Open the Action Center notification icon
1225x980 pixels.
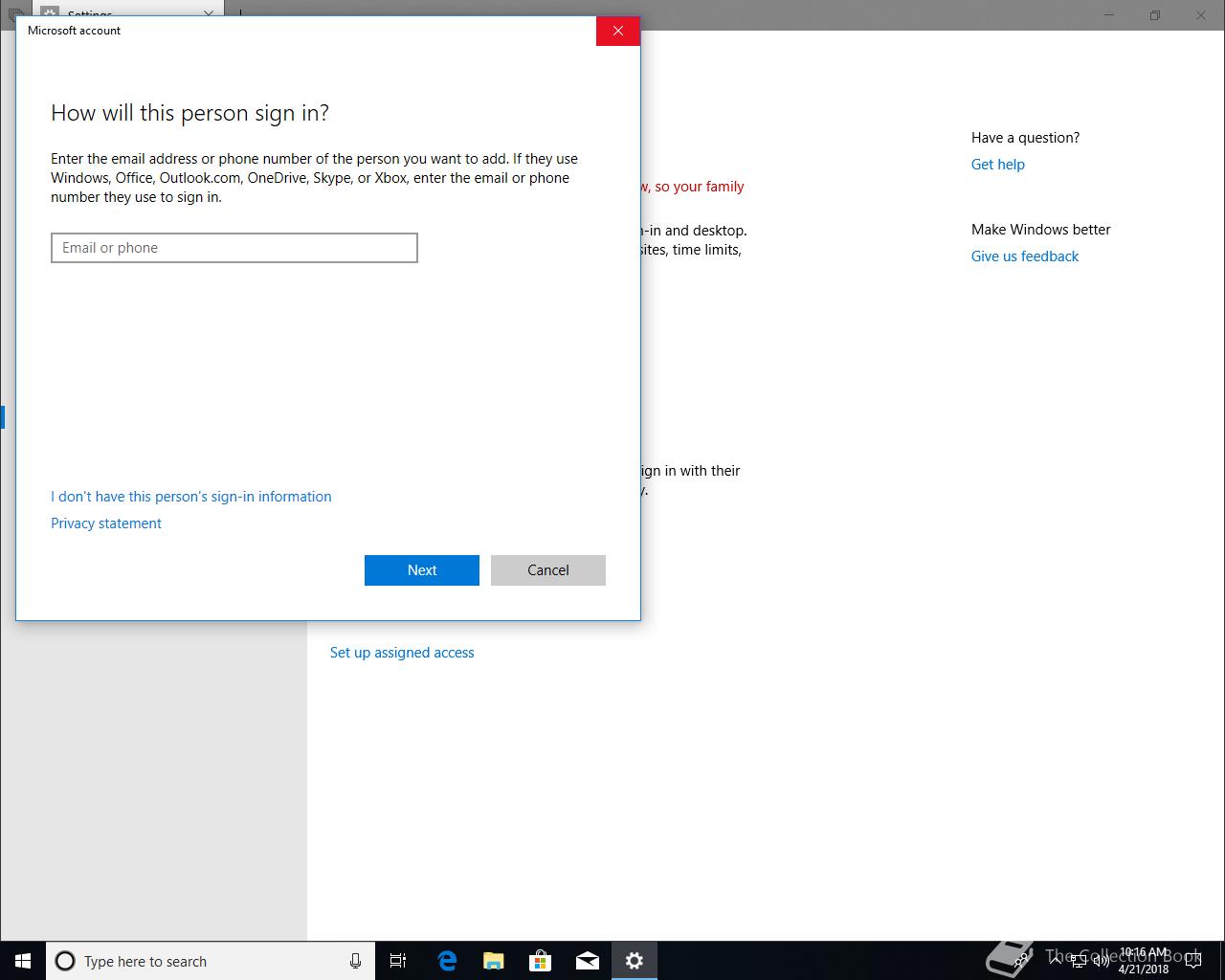point(1193,961)
